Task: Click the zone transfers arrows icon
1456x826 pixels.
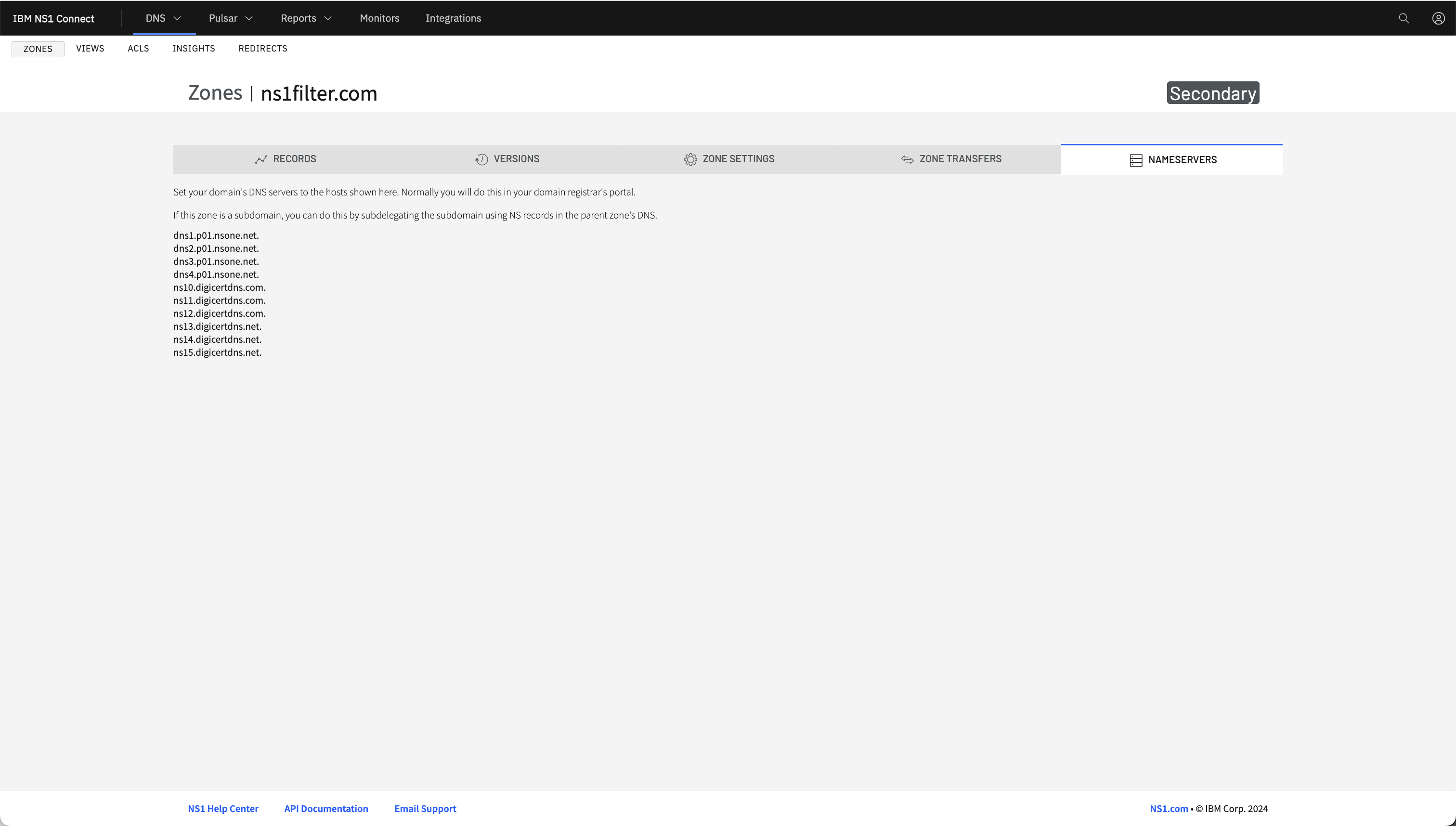Action: pyautogui.click(x=907, y=159)
